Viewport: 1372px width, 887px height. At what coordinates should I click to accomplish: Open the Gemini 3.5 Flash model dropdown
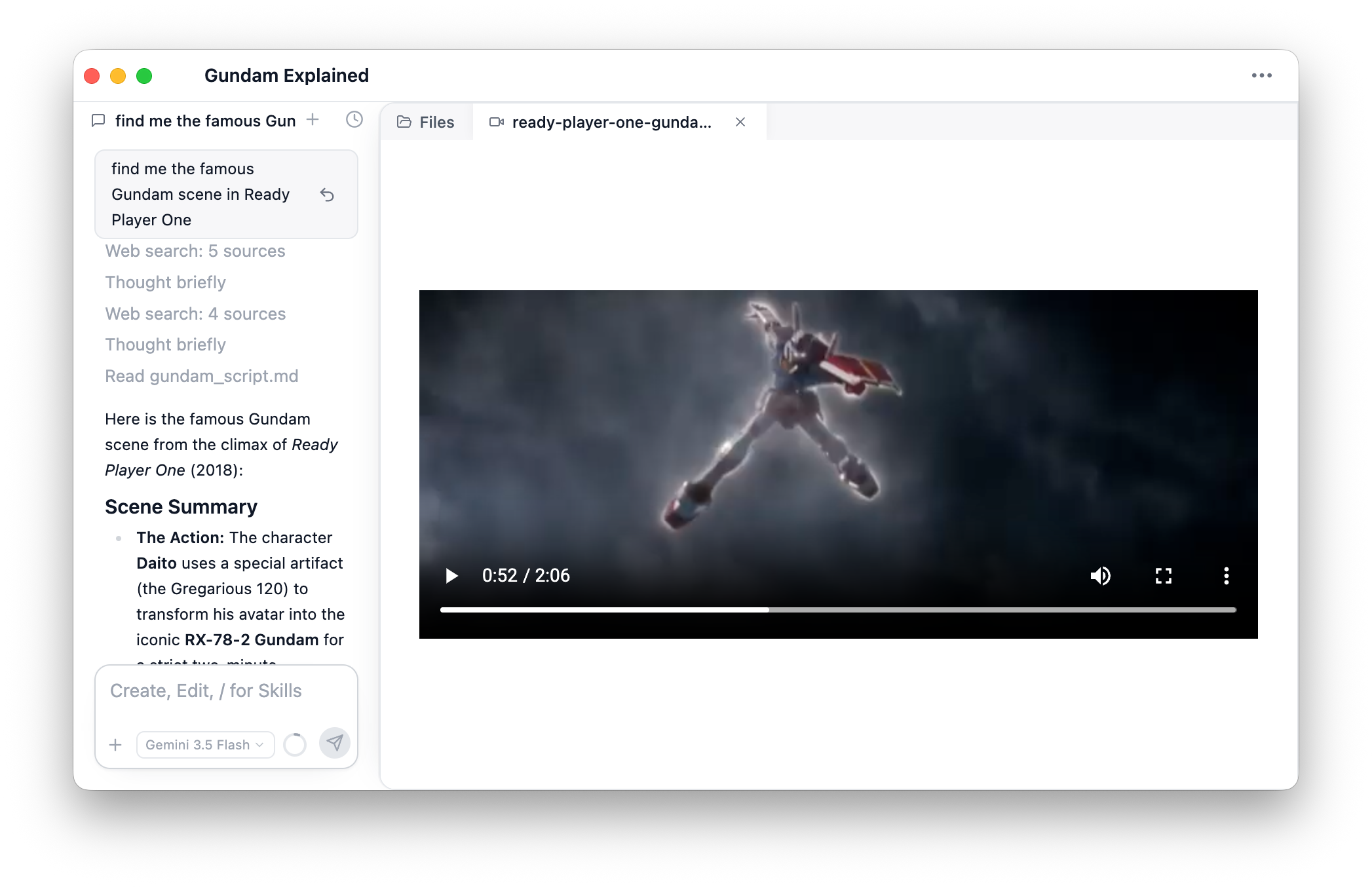(x=205, y=745)
